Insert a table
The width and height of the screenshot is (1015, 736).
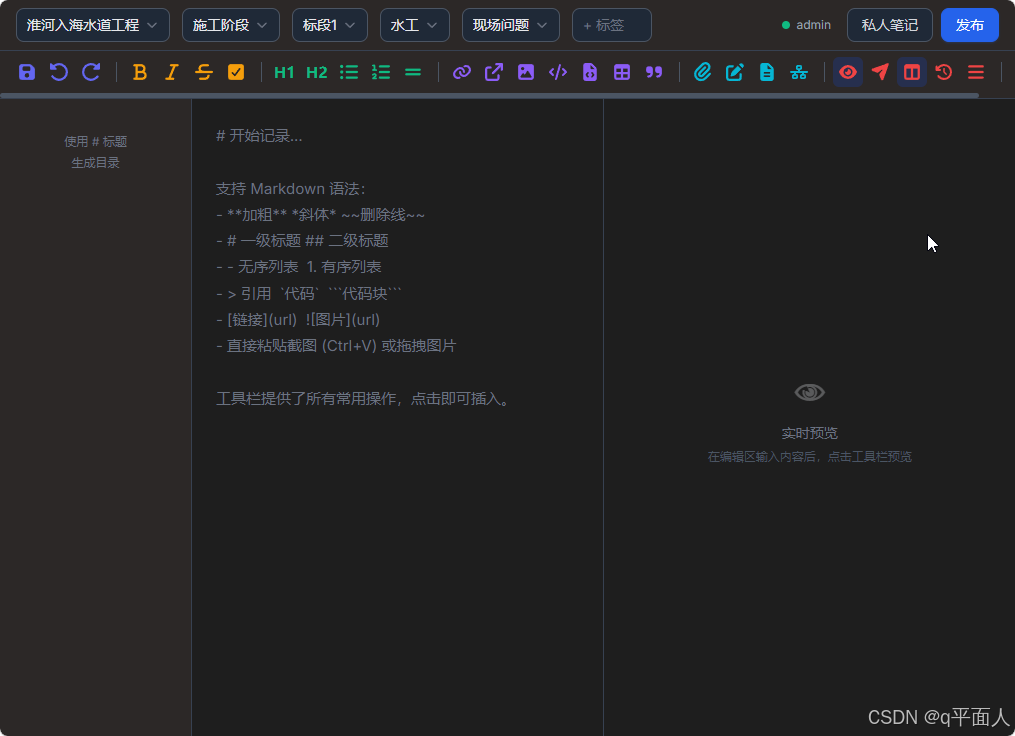pos(622,72)
